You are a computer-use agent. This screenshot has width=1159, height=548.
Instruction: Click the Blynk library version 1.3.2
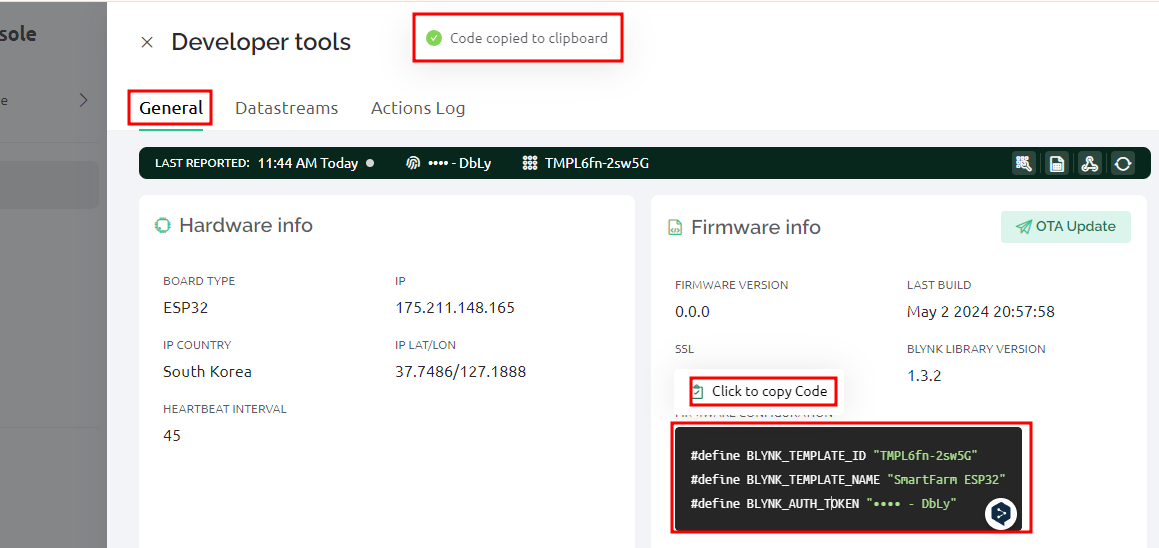click(x=923, y=376)
